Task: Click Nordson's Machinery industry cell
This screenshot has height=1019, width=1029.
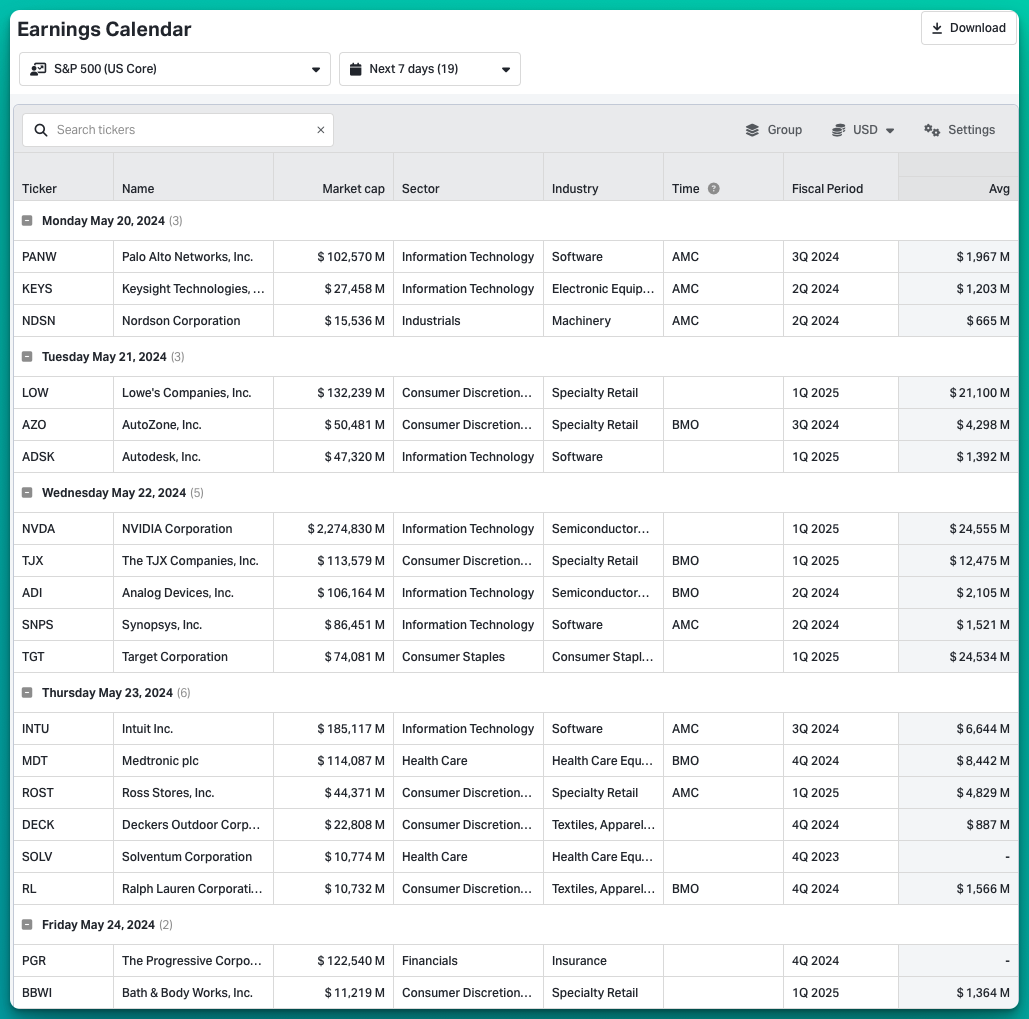Action: (603, 321)
